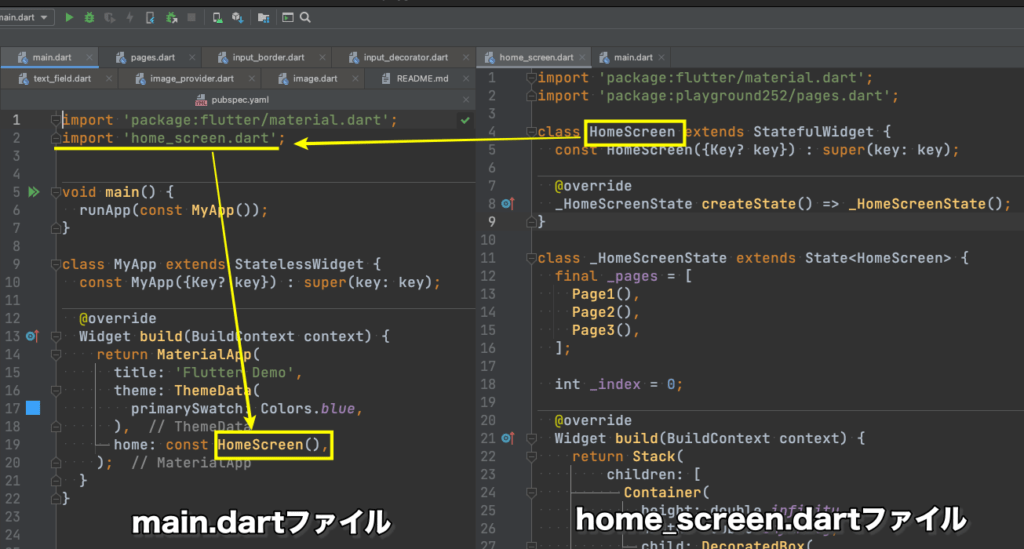This screenshot has height=549, width=1024.
Task: Close the README.md tab
Action: (466, 78)
